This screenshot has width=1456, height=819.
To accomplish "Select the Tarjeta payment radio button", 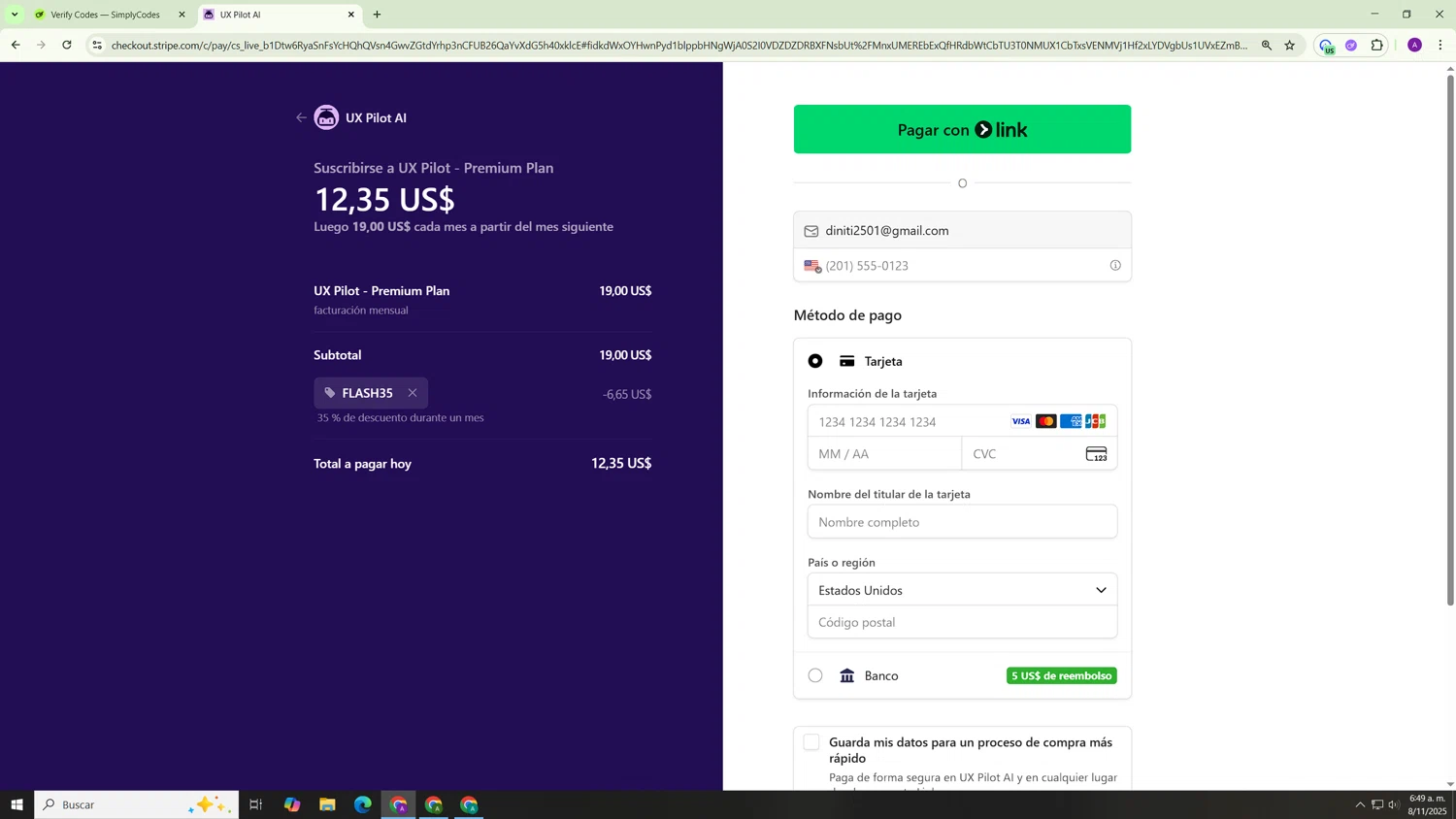I will pos(815,361).
